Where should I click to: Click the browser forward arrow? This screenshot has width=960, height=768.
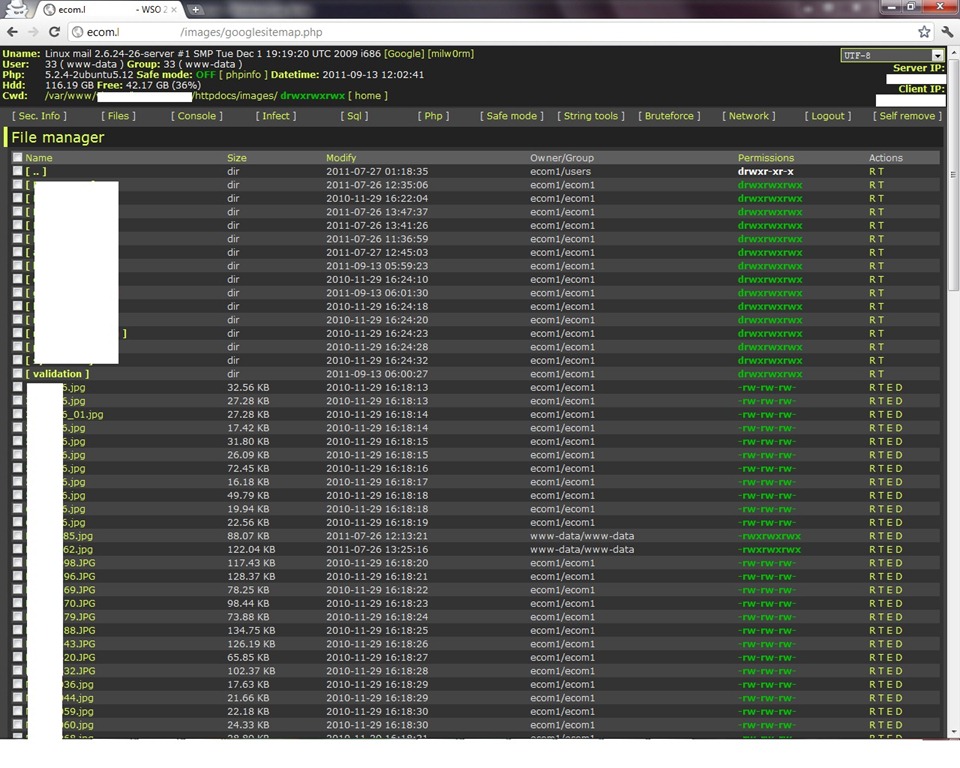click(33, 32)
